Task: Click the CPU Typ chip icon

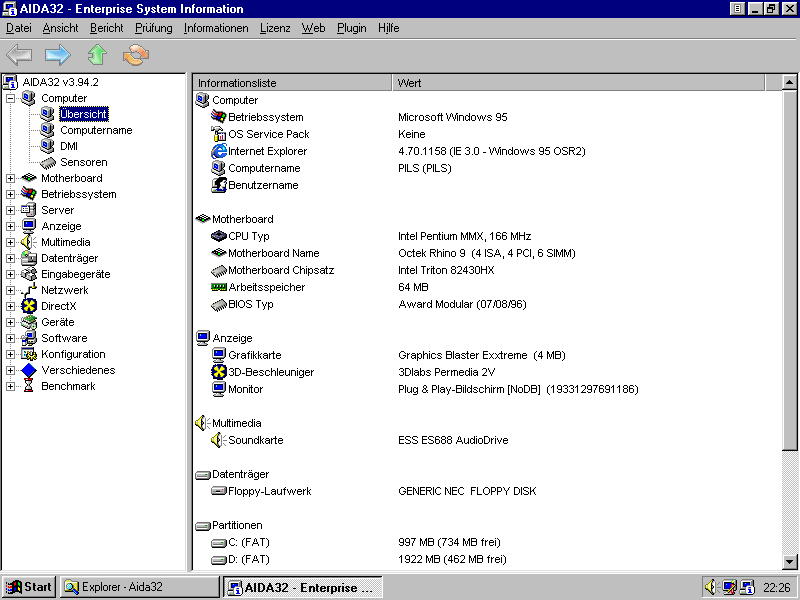Action: (x=219, y=236)
